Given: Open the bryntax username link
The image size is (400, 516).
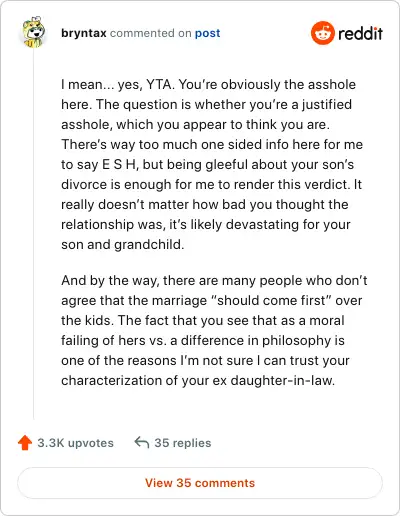Looking at the screenshot, I should pos(84,33).
